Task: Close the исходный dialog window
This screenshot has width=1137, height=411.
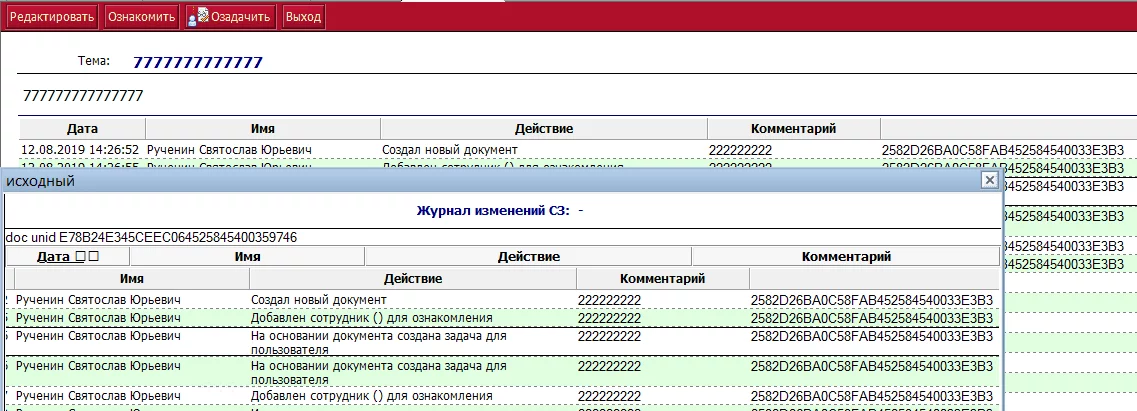Action: pos(989,180)
